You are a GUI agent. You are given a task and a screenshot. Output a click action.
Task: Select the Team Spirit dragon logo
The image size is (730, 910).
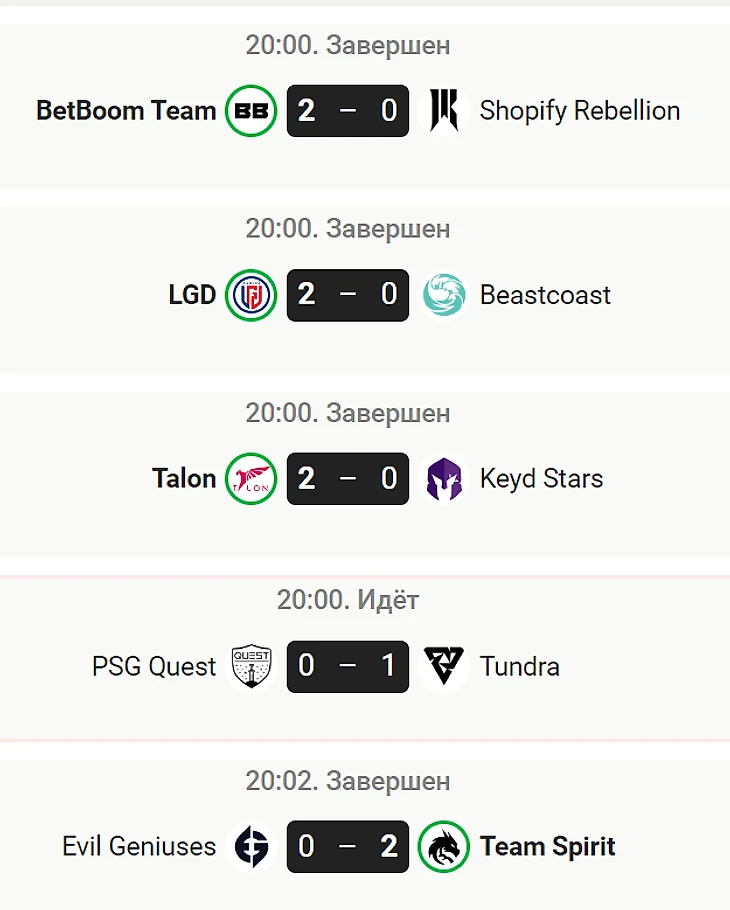tap(444, 846)
